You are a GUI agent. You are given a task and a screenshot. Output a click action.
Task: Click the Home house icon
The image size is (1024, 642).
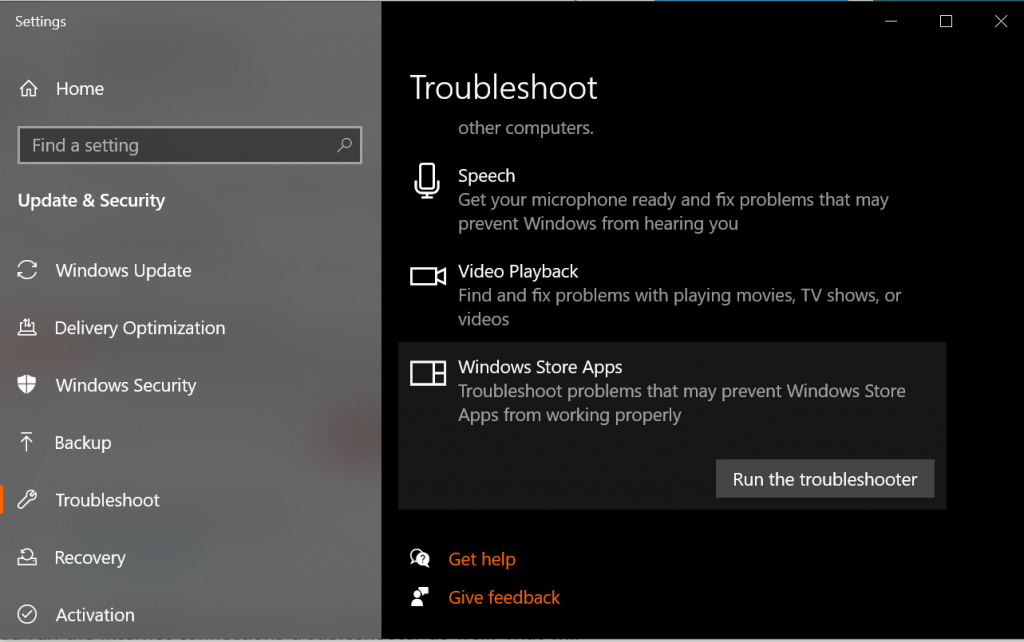[x=29, y=88]
